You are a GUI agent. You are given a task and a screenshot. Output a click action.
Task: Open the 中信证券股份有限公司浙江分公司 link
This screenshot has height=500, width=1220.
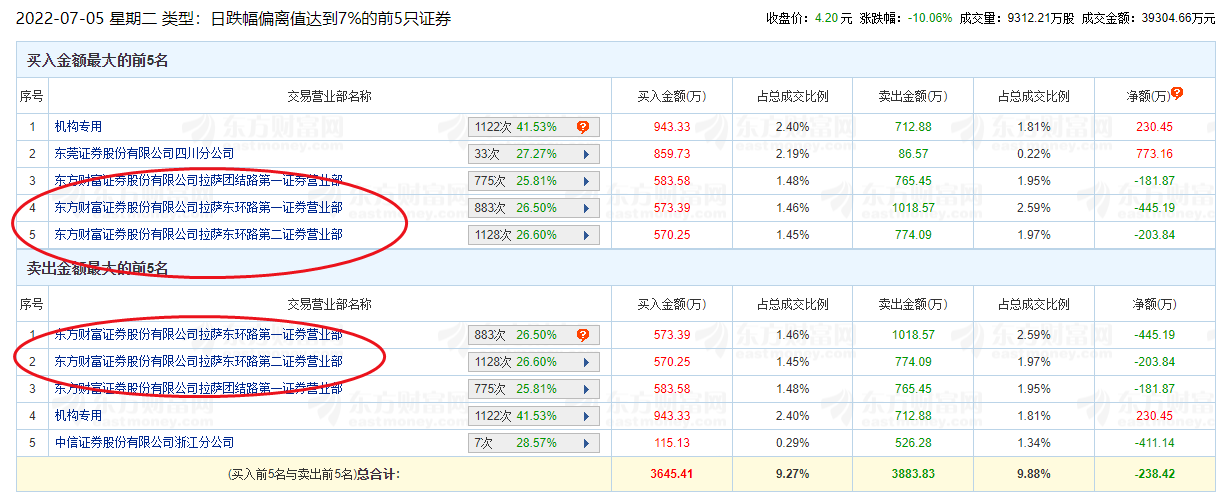tap(144, 442)
